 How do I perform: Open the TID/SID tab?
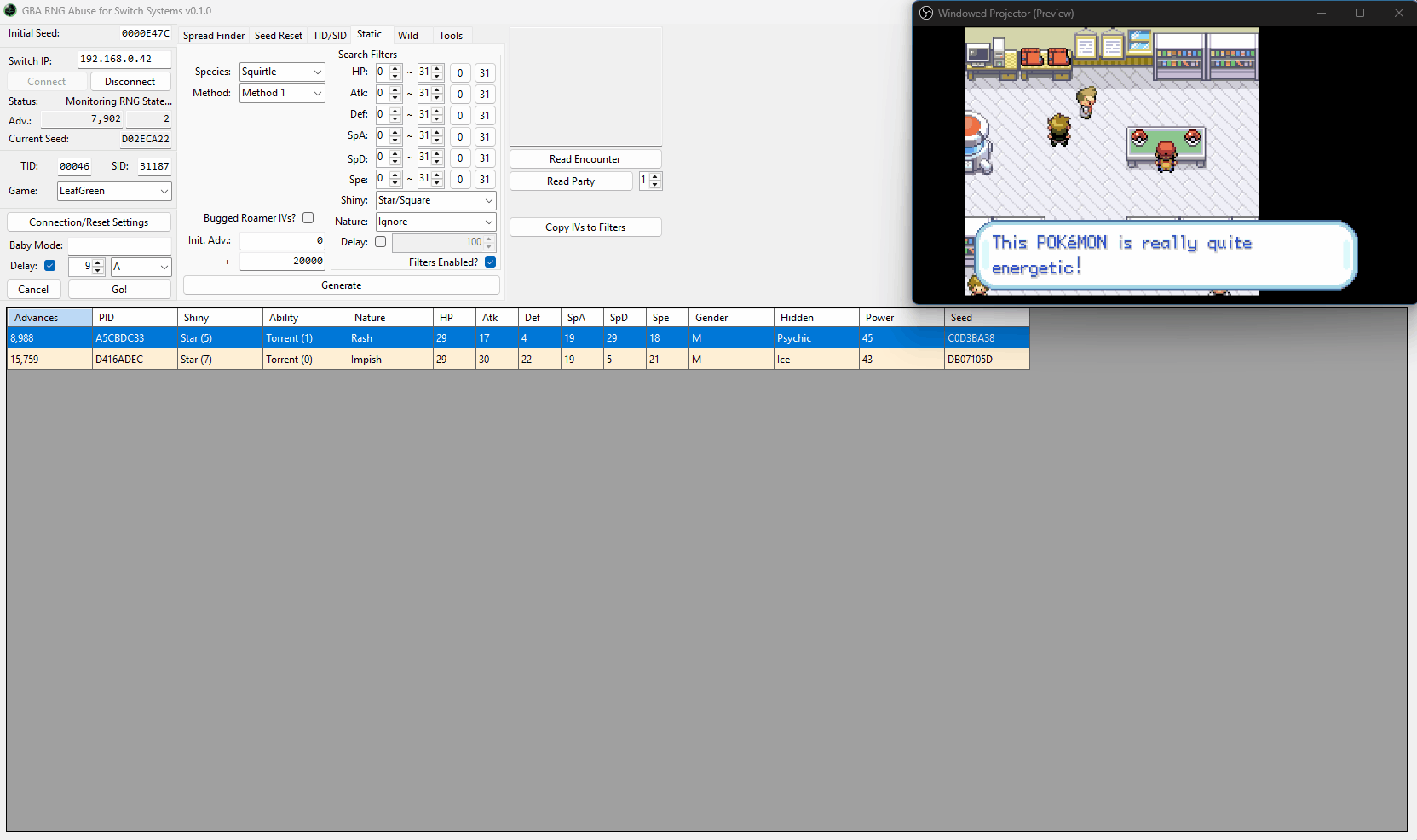(x=330, y=36)
